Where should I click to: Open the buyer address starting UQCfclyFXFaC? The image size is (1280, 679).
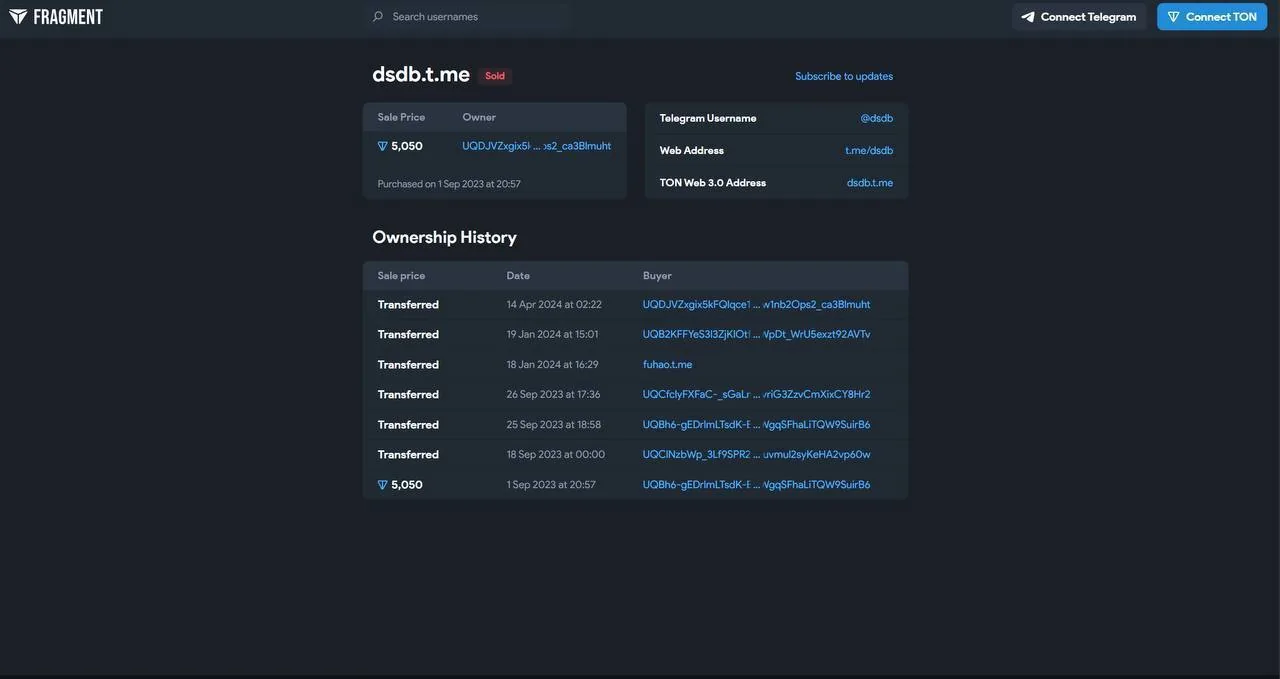[x=757, y=395]
